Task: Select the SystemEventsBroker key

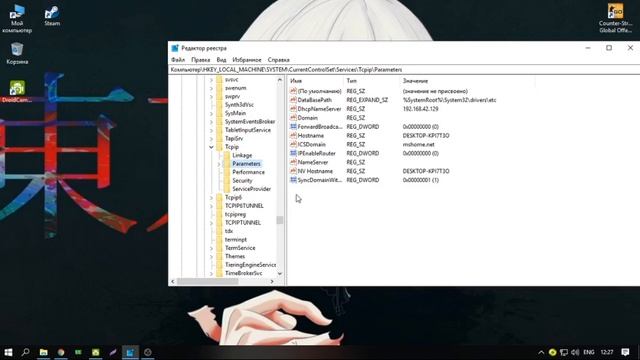Action: (x=250, y=122)
